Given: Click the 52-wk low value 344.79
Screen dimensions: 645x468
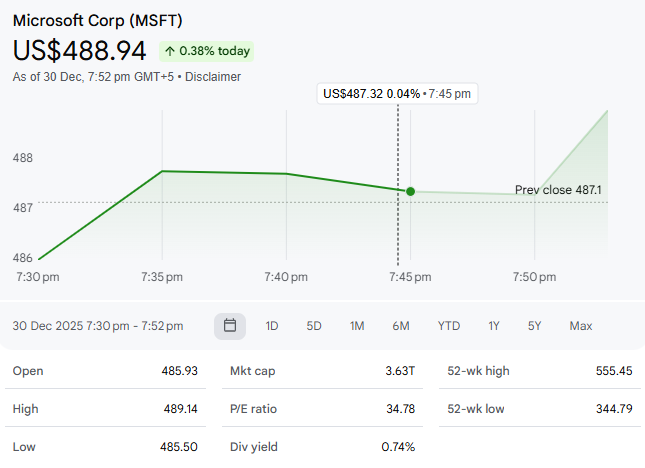Looking at the screenshot, I should tap(614, 409).
